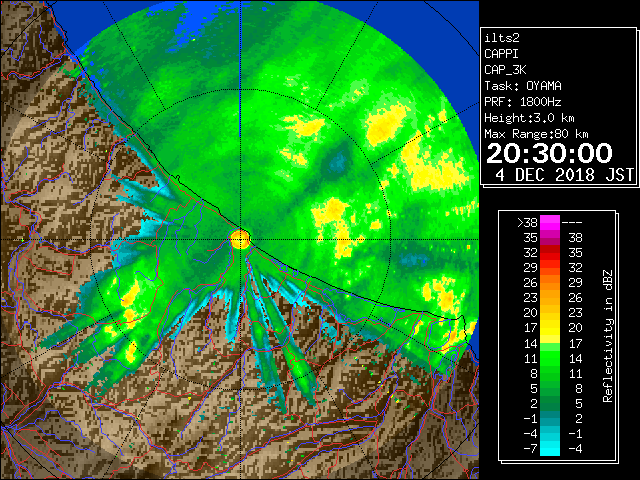
Task: Pick the red 32–35 dBZ legend swatch
Action: tap(550, 253)
